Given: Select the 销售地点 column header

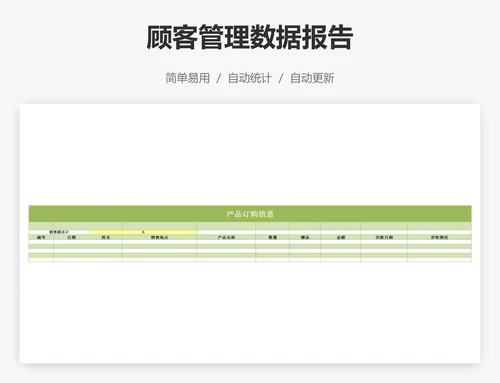Looking at the screenshot, I should [159, 237].
